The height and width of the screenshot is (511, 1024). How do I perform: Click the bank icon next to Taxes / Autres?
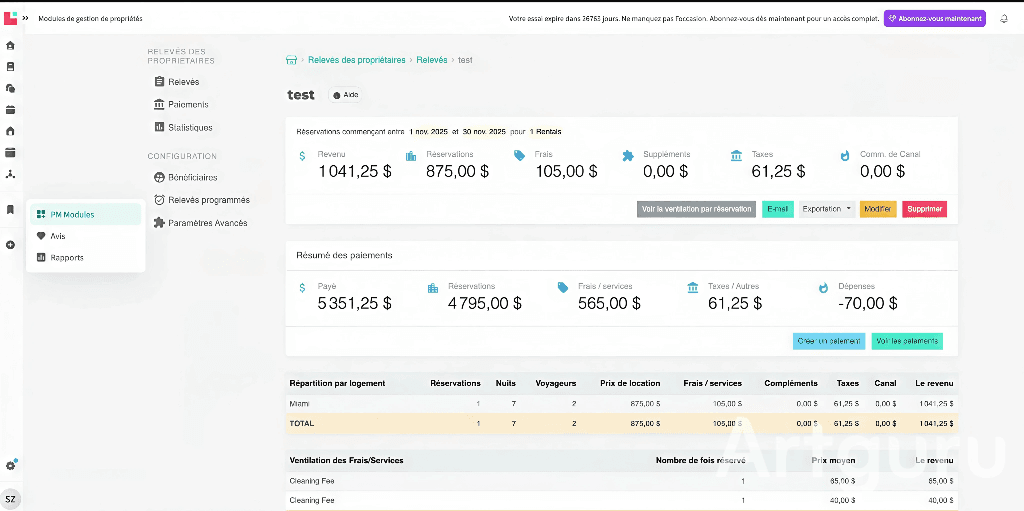693,288
